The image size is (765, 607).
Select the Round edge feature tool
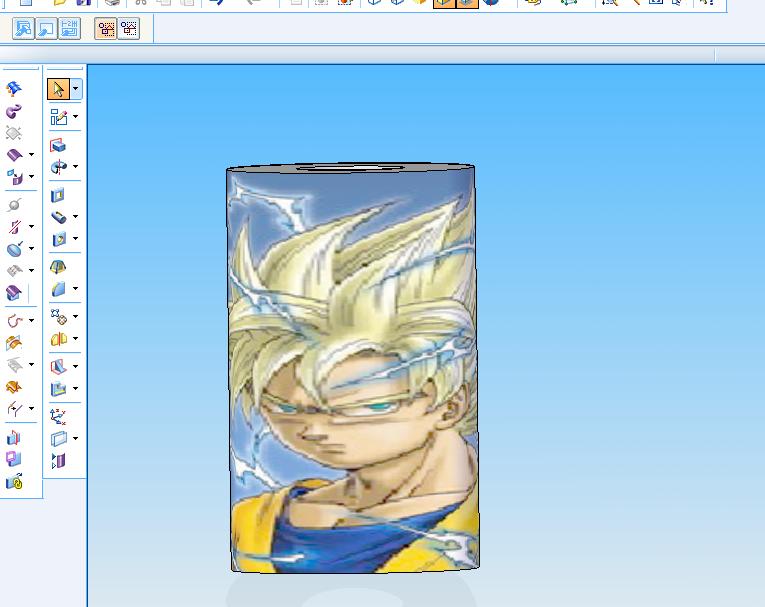click(x=59, y=288)
